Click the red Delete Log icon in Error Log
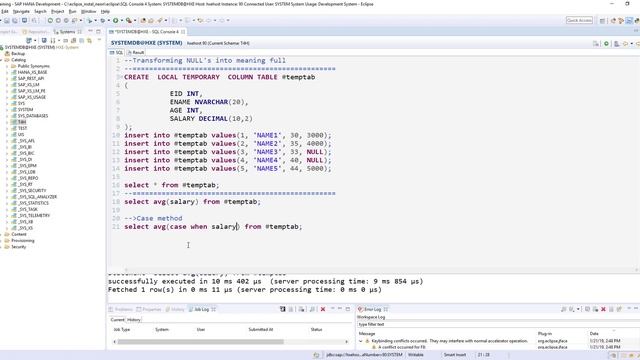 point(603,309)
